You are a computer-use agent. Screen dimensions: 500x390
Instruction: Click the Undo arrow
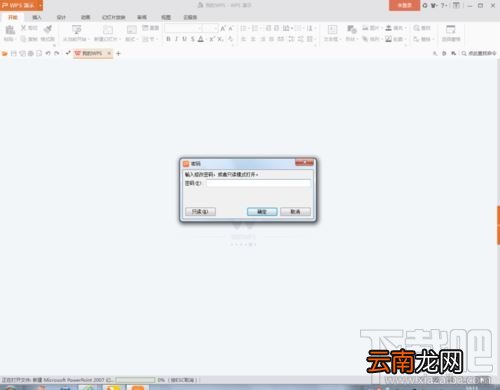coord(48,53)
